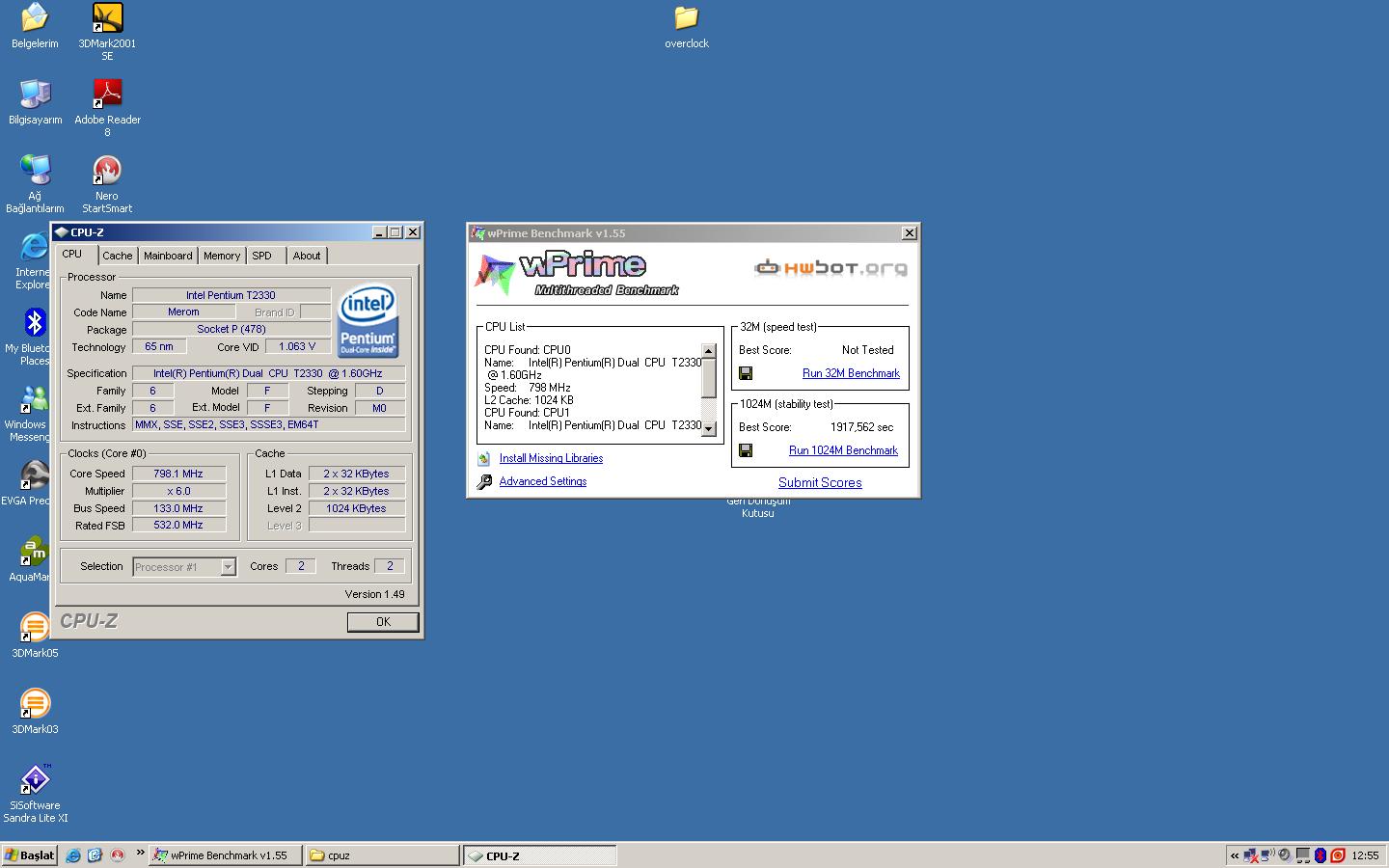Select the Ağ Bağlantılarım desktop icon

coord(35,184)
